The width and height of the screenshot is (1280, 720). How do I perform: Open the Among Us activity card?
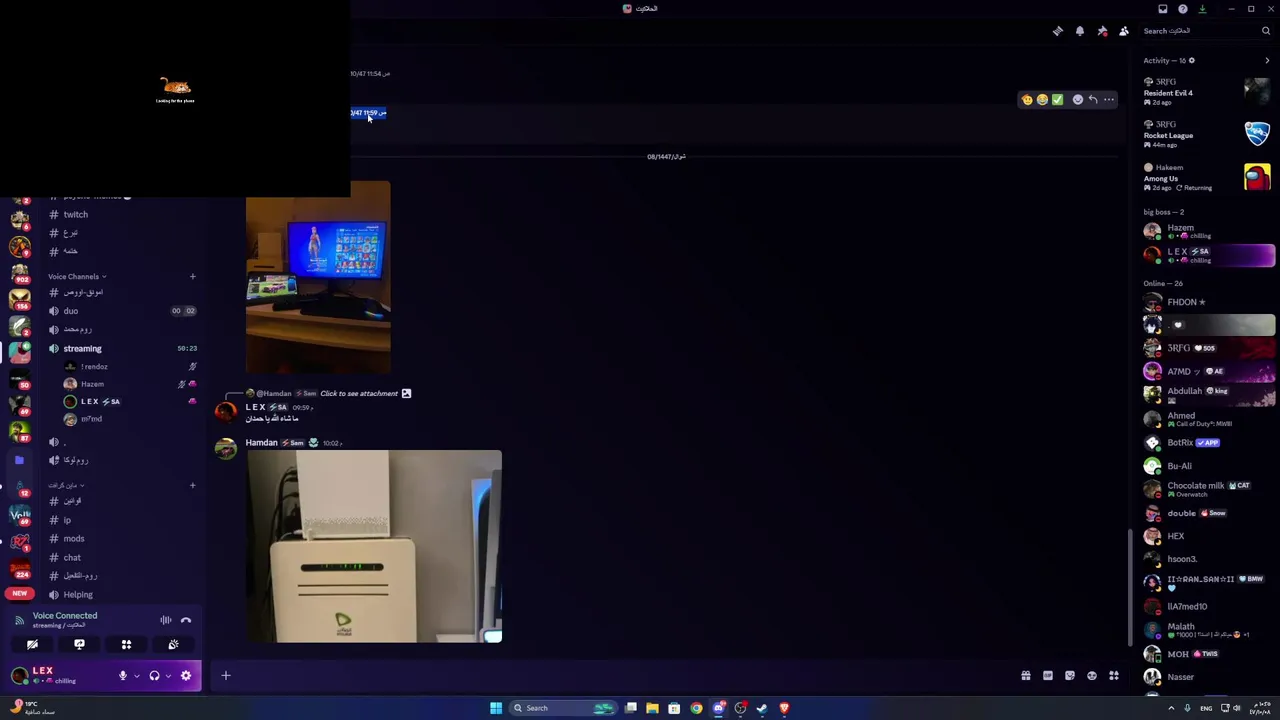tap(1208, 177)
